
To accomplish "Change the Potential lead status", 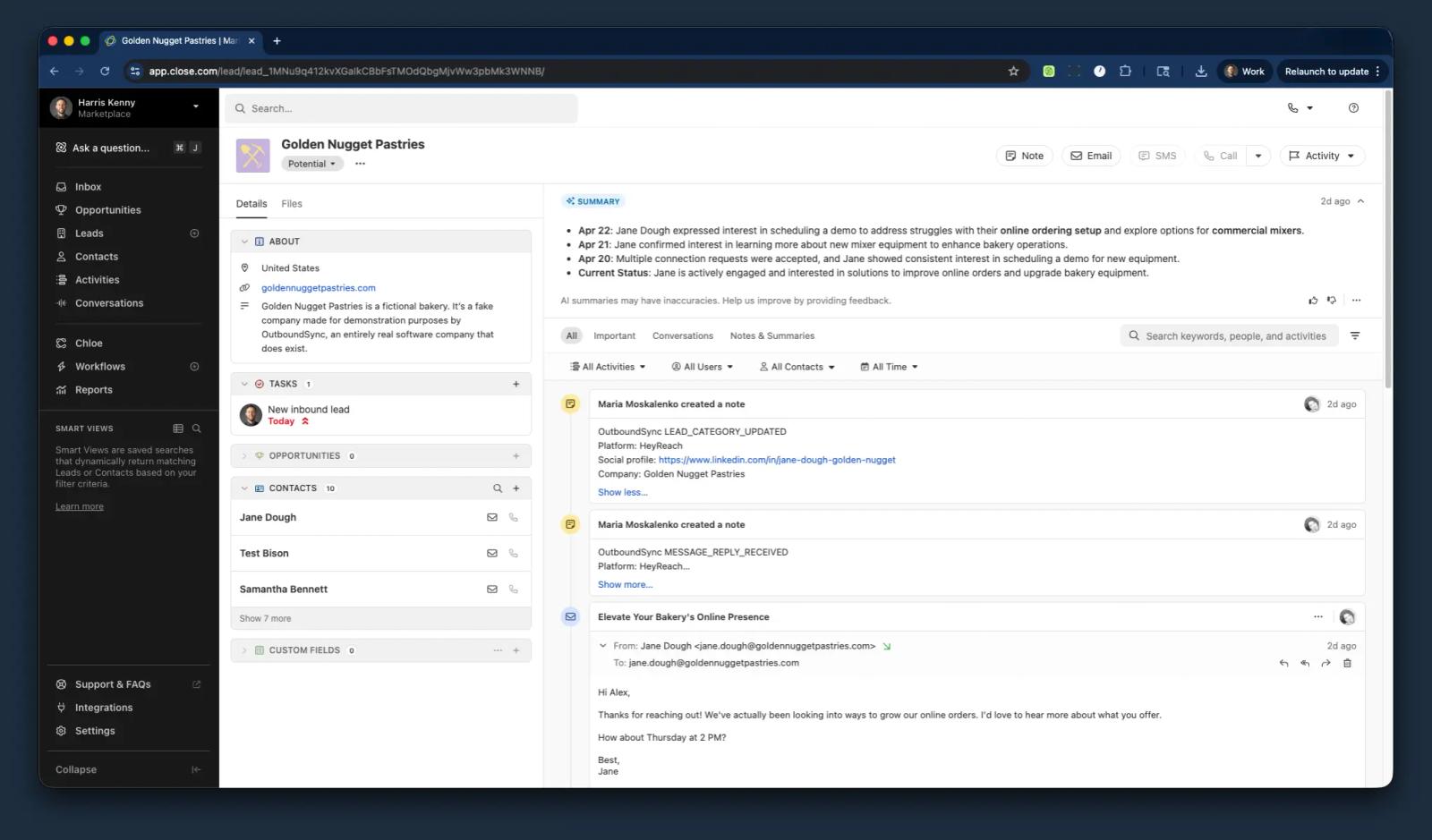I will coord(312,164).
